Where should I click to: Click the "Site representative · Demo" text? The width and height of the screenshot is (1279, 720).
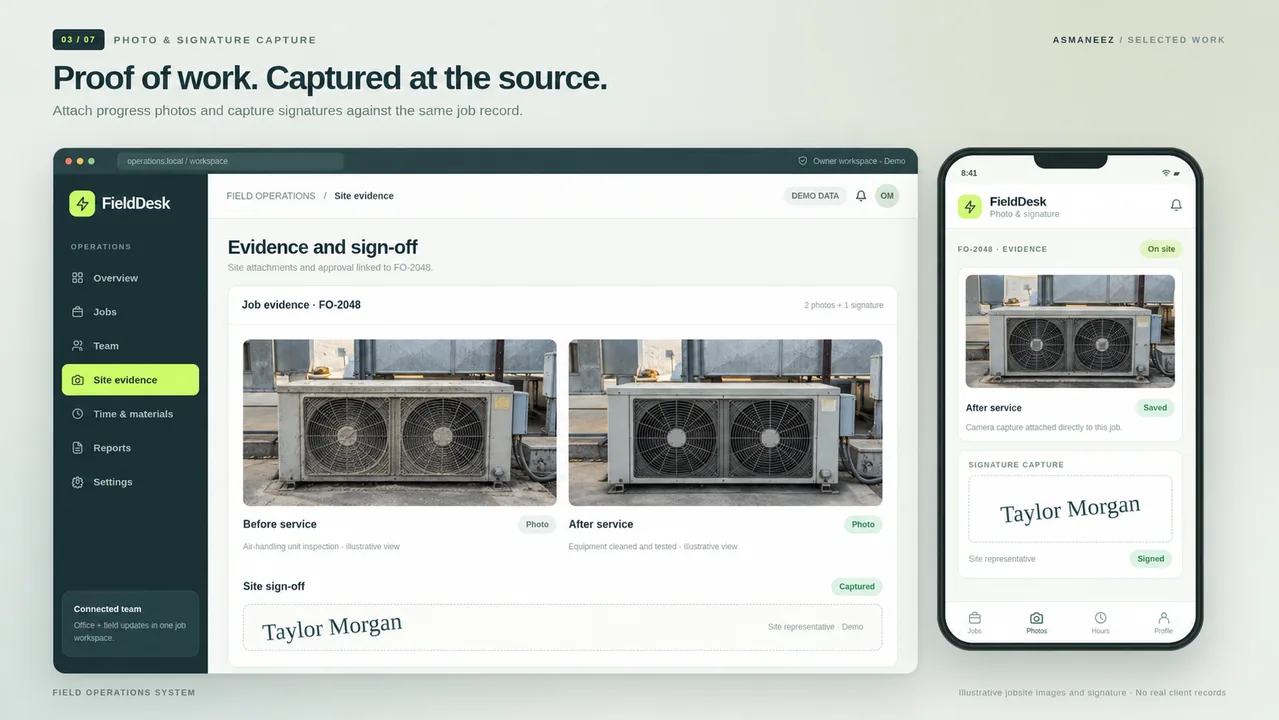click(x=815, y=627)
